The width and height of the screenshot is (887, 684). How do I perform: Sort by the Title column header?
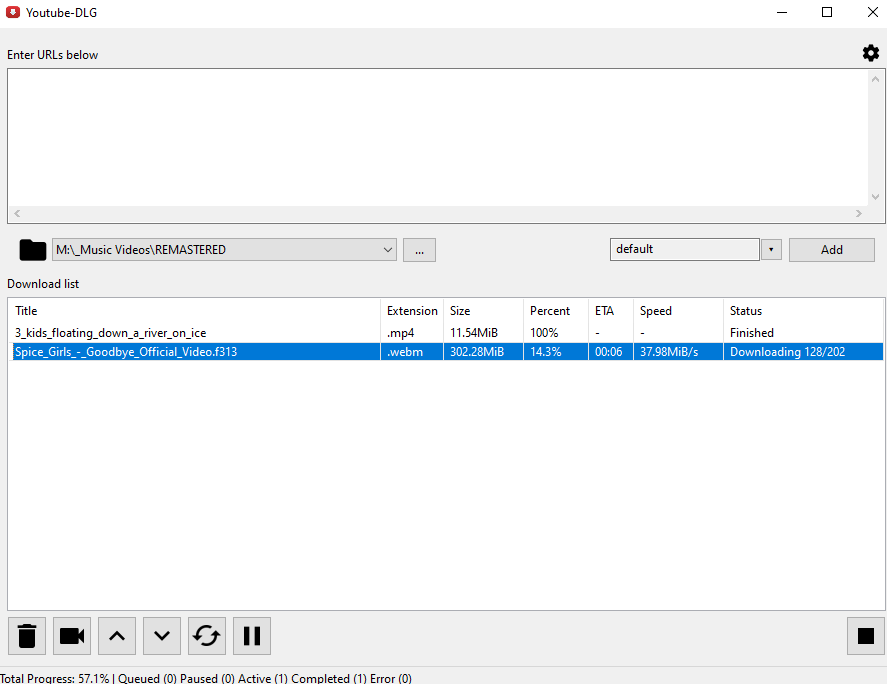(194, 311)
